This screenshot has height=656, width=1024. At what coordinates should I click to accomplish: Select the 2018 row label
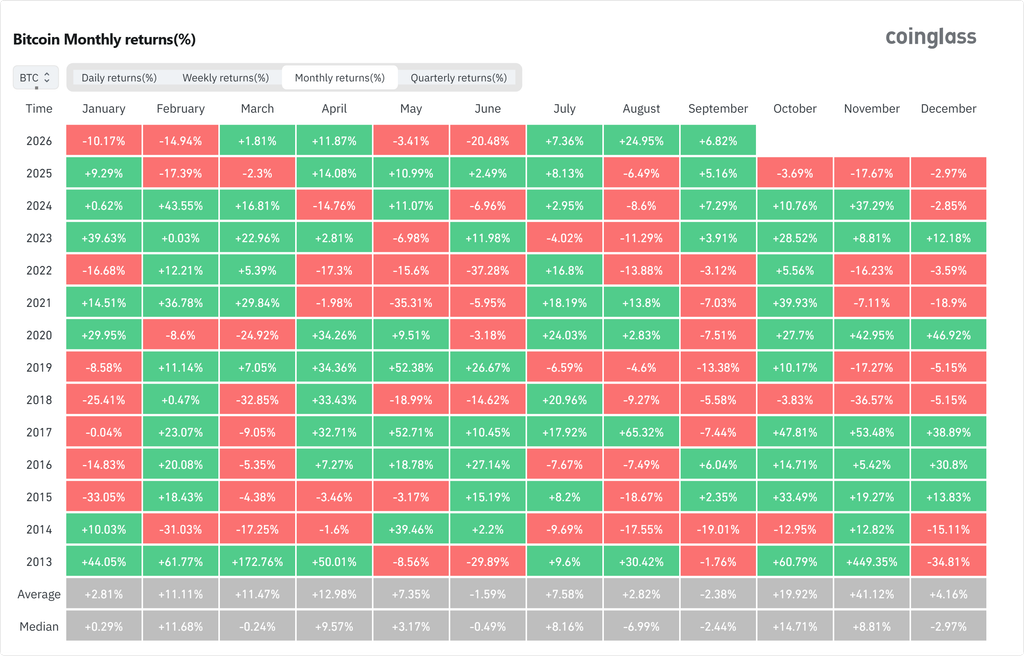[x=39, y=400]
